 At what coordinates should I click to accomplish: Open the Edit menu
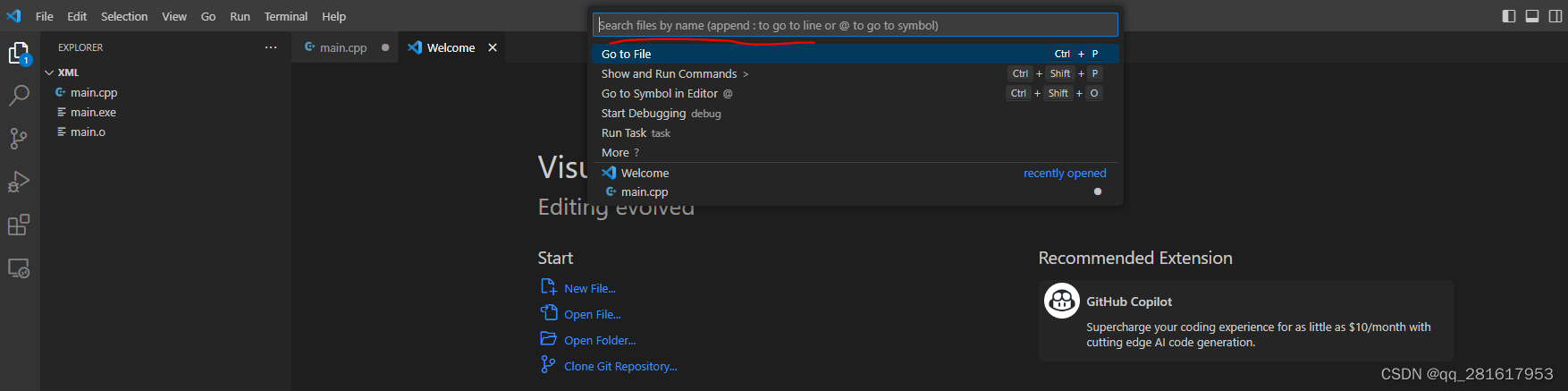[x=77, y=16]
